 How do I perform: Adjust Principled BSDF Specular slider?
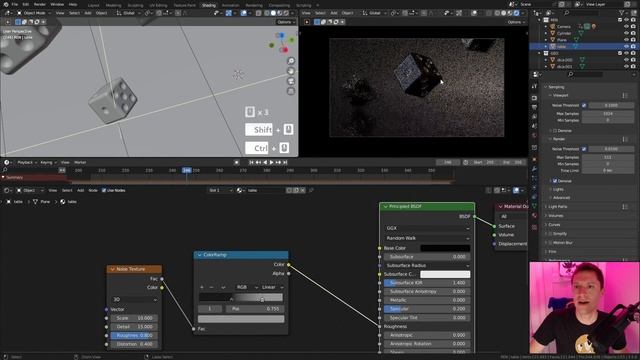click(427, 309)
